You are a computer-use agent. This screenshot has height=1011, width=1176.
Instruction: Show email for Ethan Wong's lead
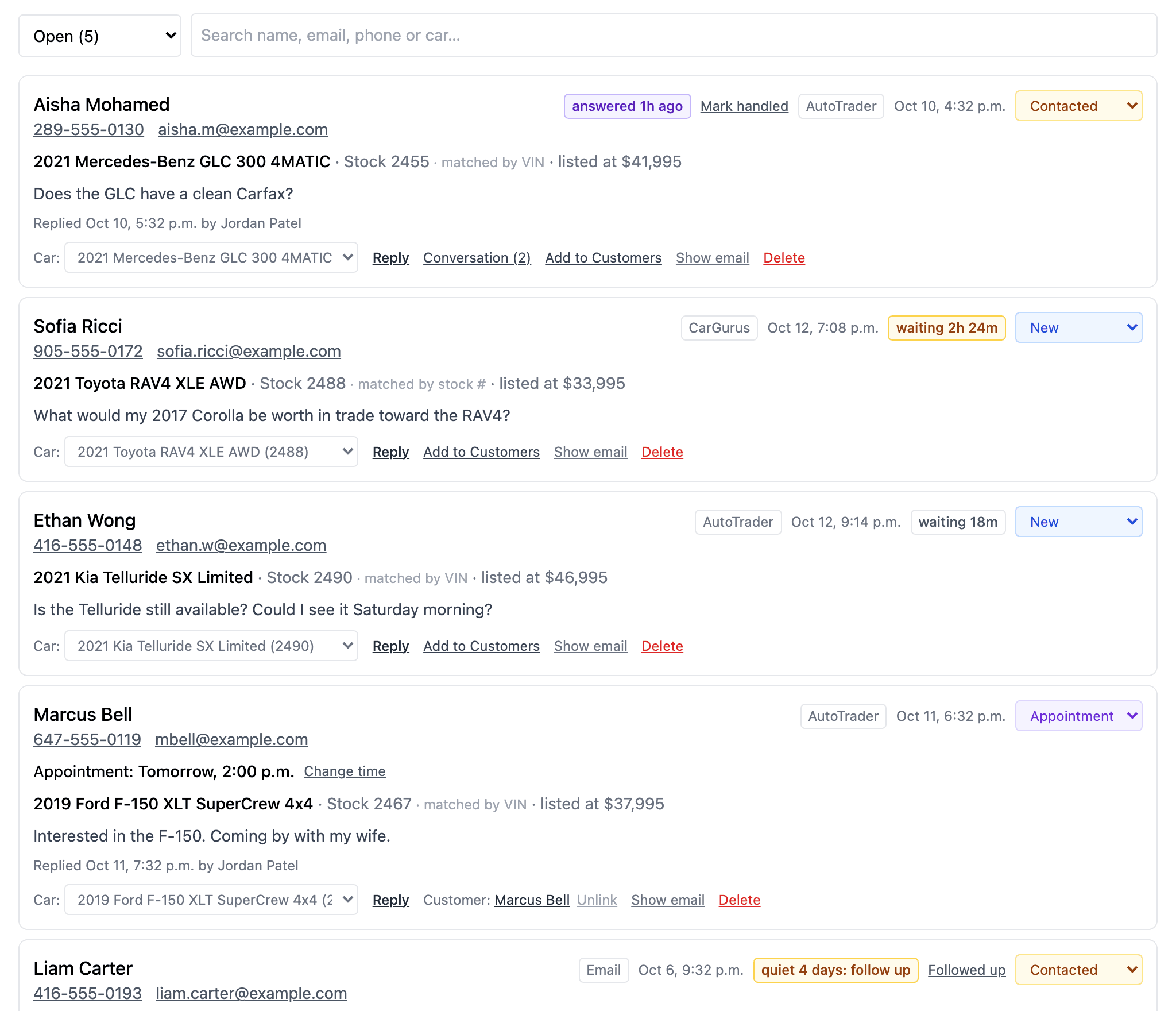pyautogui.click(x=590, y=646)
